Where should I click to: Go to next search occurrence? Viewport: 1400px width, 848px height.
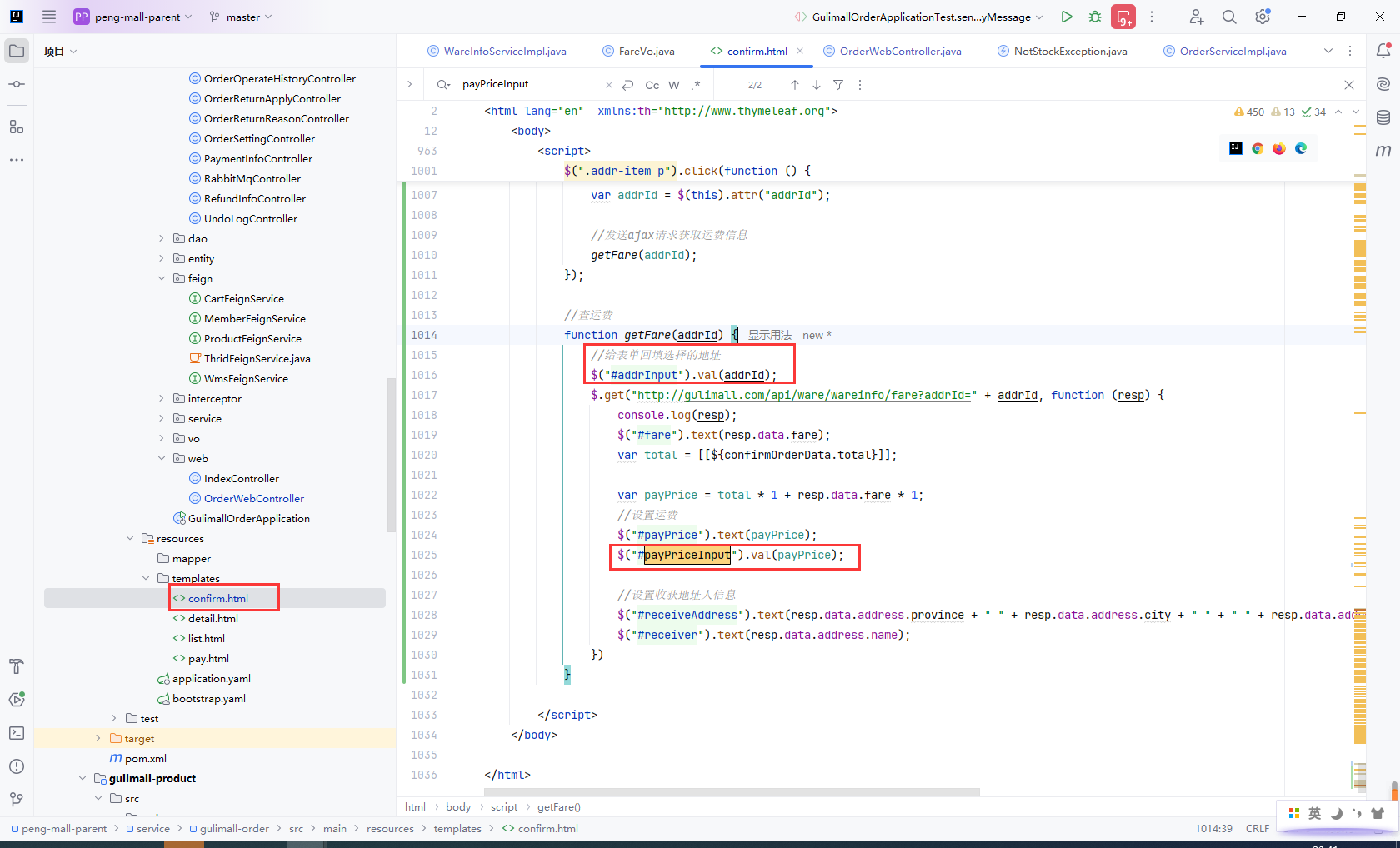pyautogui.click(x=817, y=85)
